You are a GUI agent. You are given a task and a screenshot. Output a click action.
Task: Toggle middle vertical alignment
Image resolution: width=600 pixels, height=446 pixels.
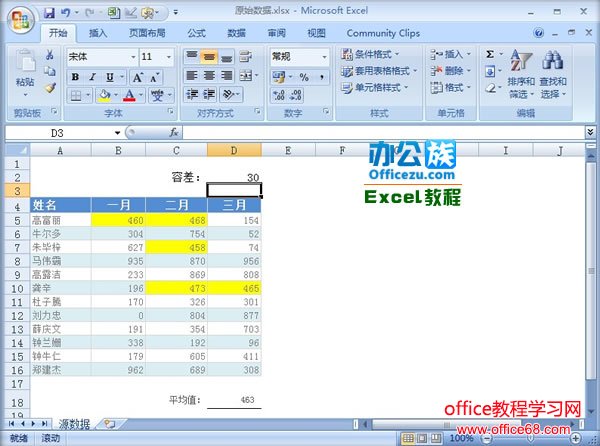click(209, 57)
